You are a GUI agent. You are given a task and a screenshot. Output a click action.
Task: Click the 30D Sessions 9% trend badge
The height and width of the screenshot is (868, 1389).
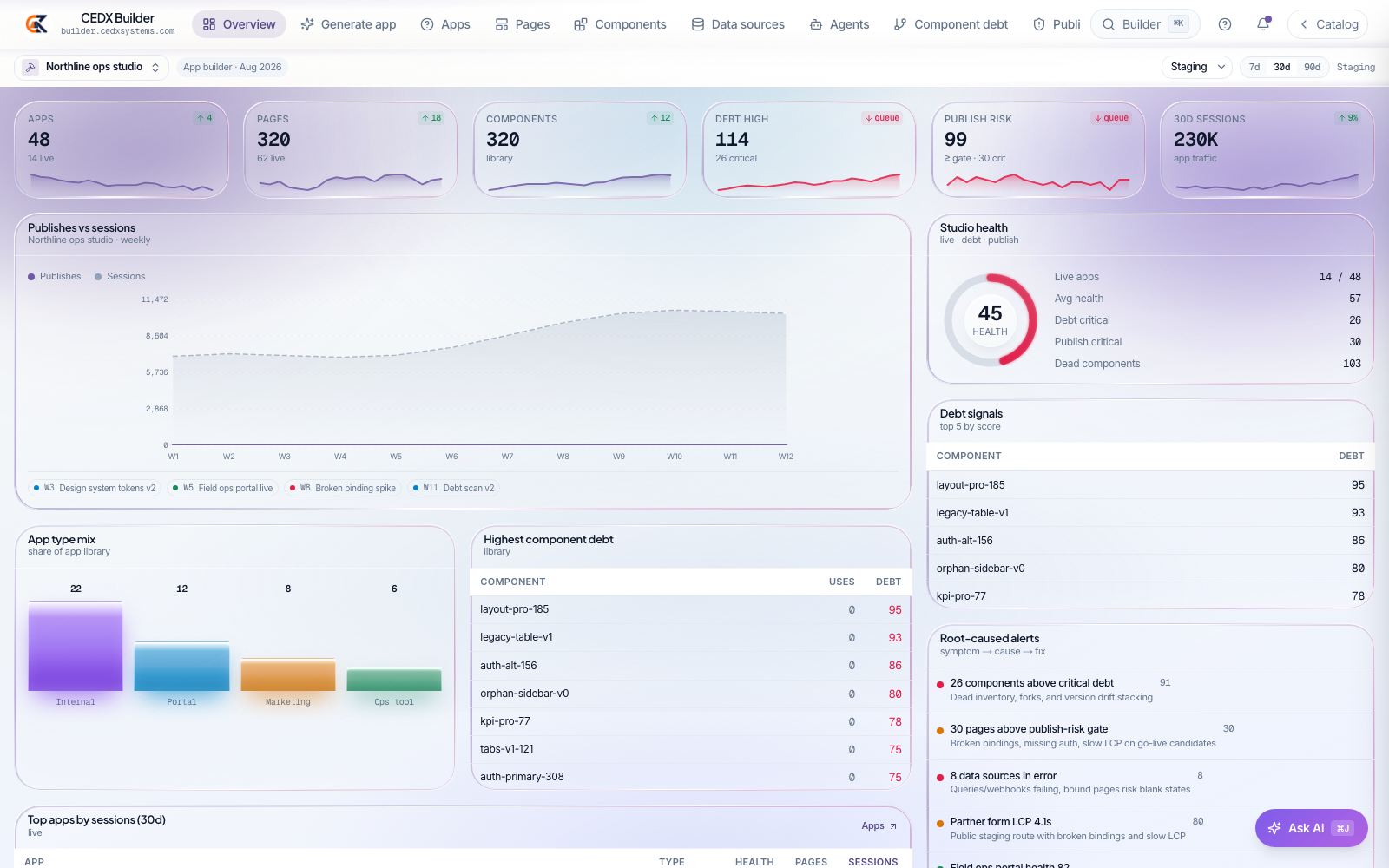[1348, 118]
